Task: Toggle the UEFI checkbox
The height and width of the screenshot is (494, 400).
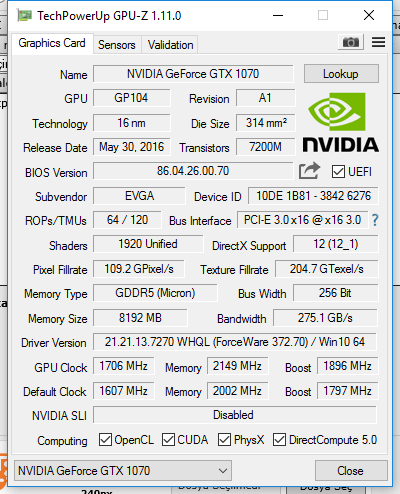Action: point(338,172)
